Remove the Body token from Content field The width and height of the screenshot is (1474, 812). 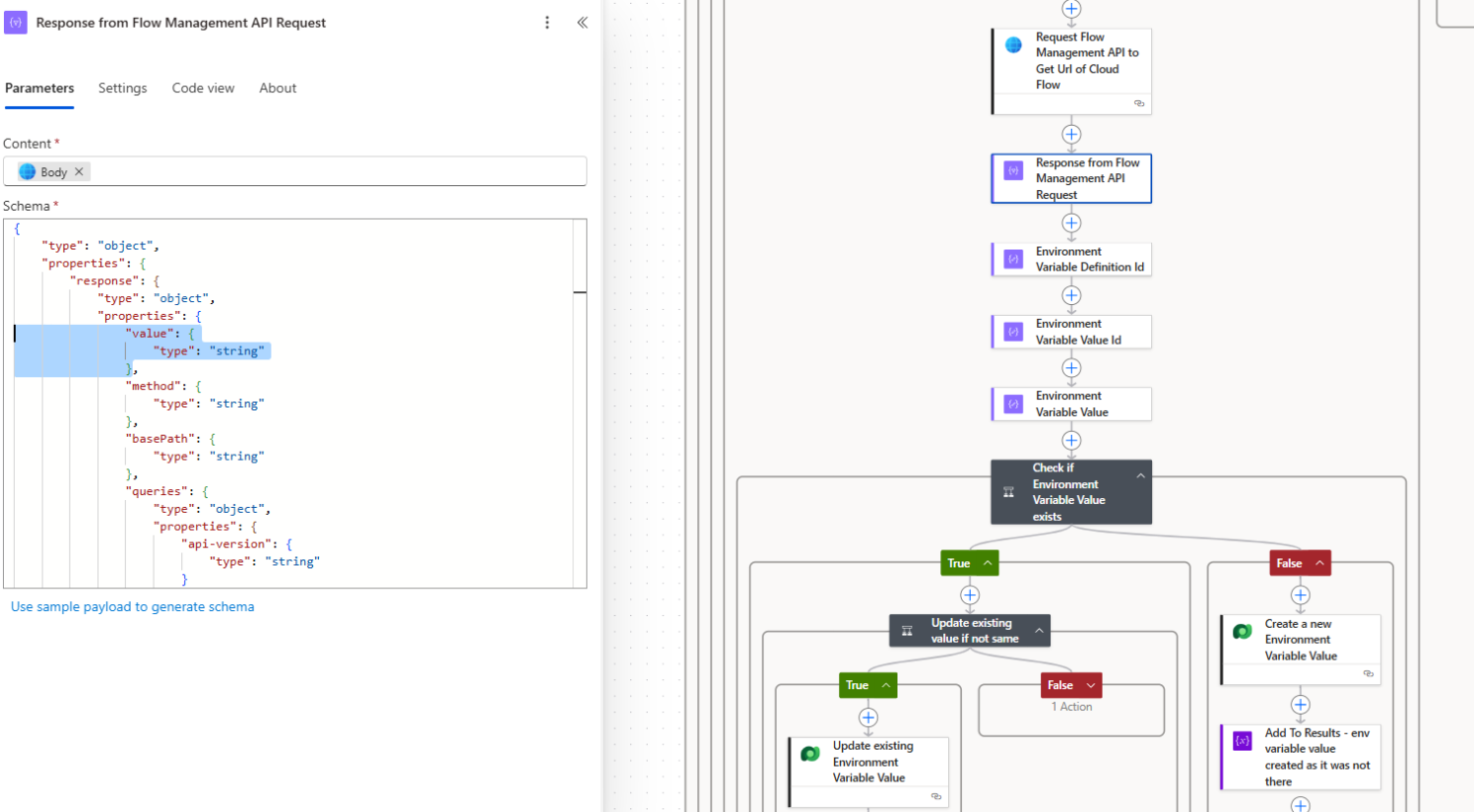(78, 171)
